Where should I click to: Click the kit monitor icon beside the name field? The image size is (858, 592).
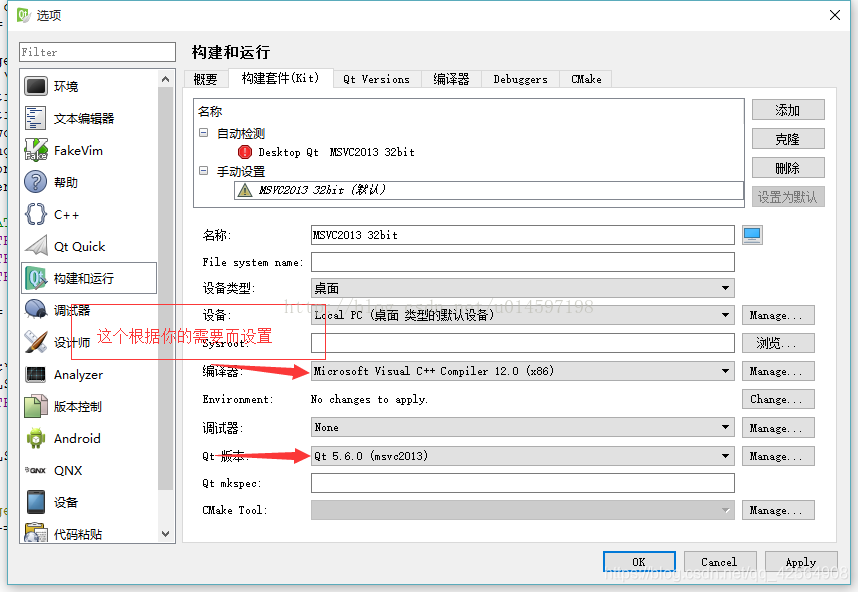coord(752,235)
